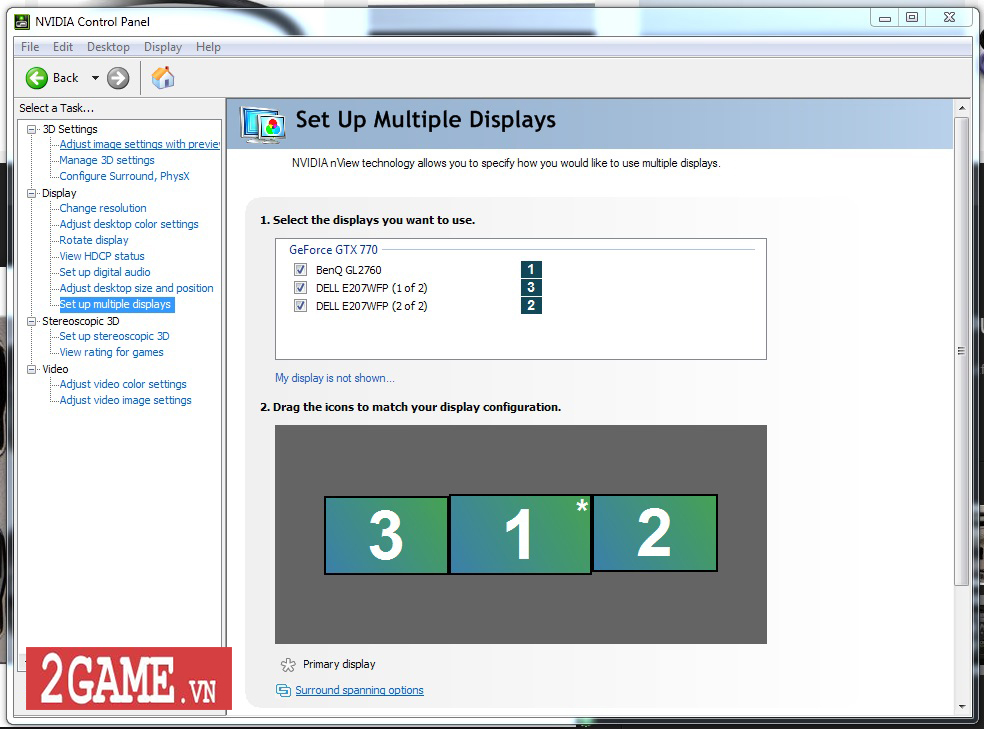
Task: Open Manage 3D settings
Action: pyautogui.click(x=107, y=161)
